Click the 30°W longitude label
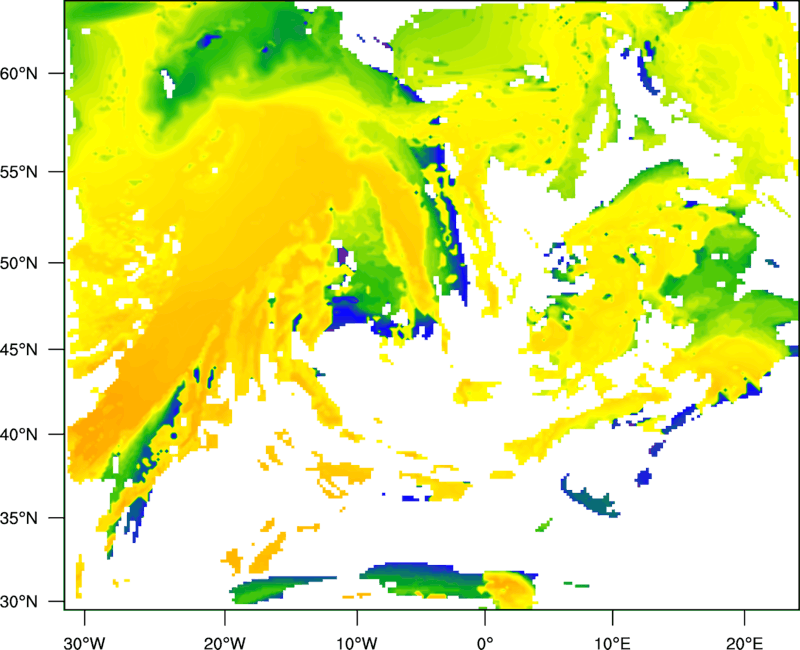 (x=85, y=643)
